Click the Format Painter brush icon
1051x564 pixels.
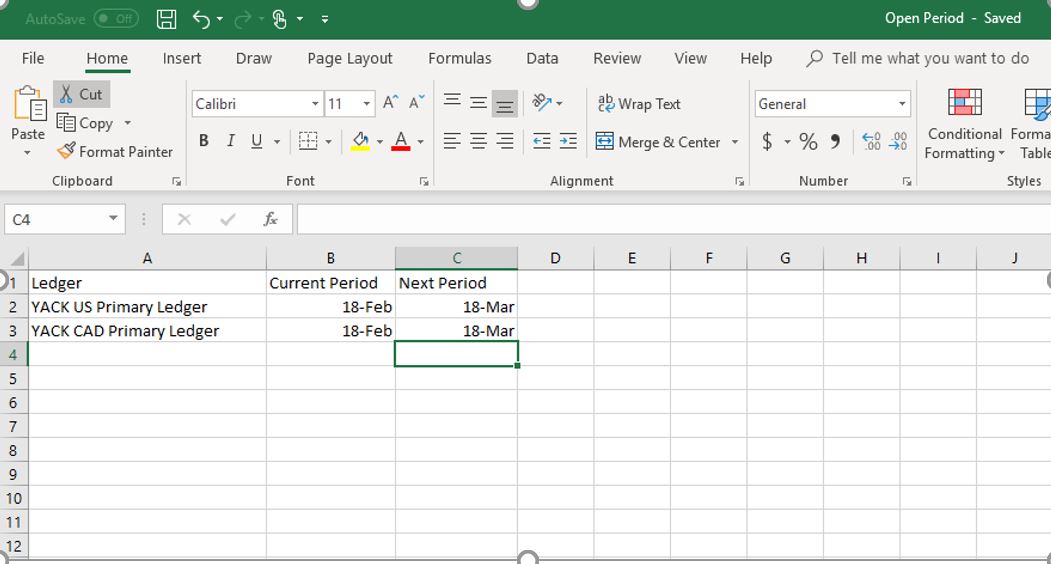coord(66,152)
